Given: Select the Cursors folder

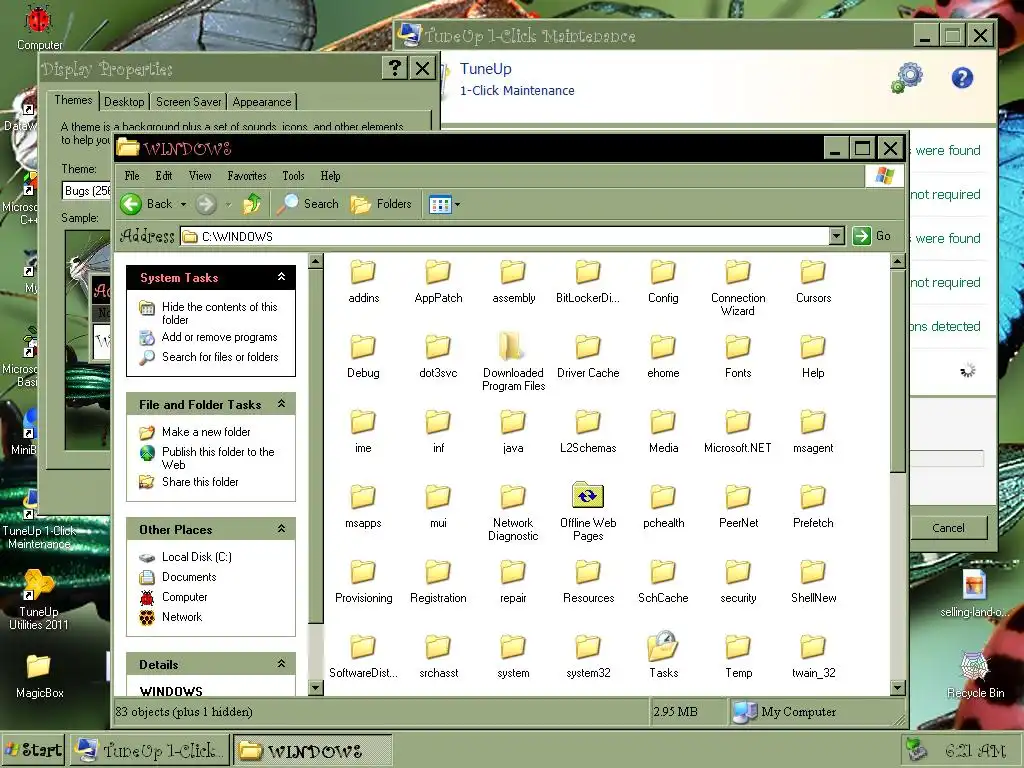Looking at the screenshot, I should click(x=813, y=281).
